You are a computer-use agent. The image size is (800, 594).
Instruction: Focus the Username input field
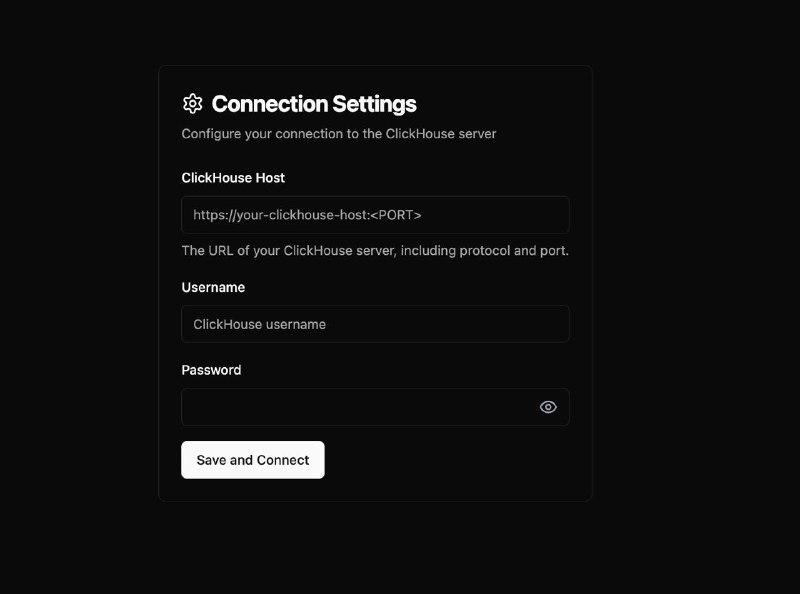[376, 324]
